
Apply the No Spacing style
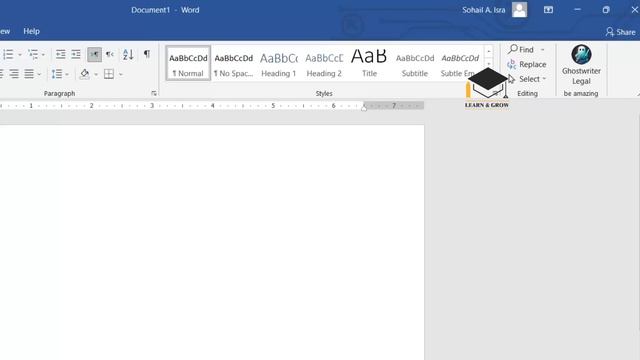tap(233, 63)
